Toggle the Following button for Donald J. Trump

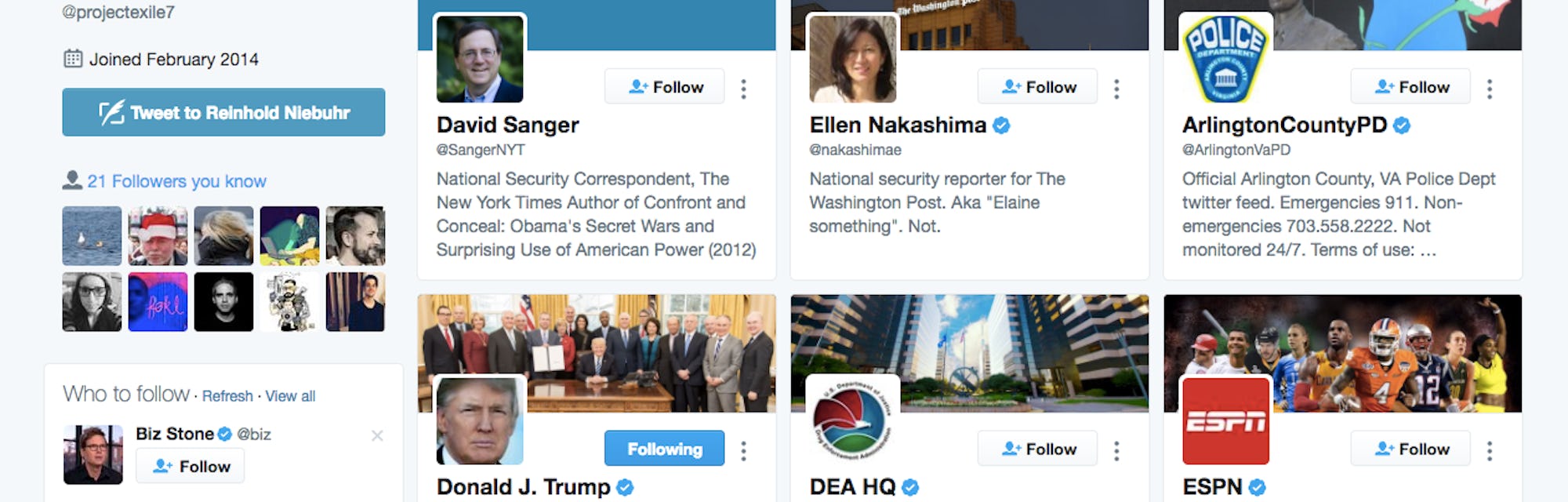(664, 449)
